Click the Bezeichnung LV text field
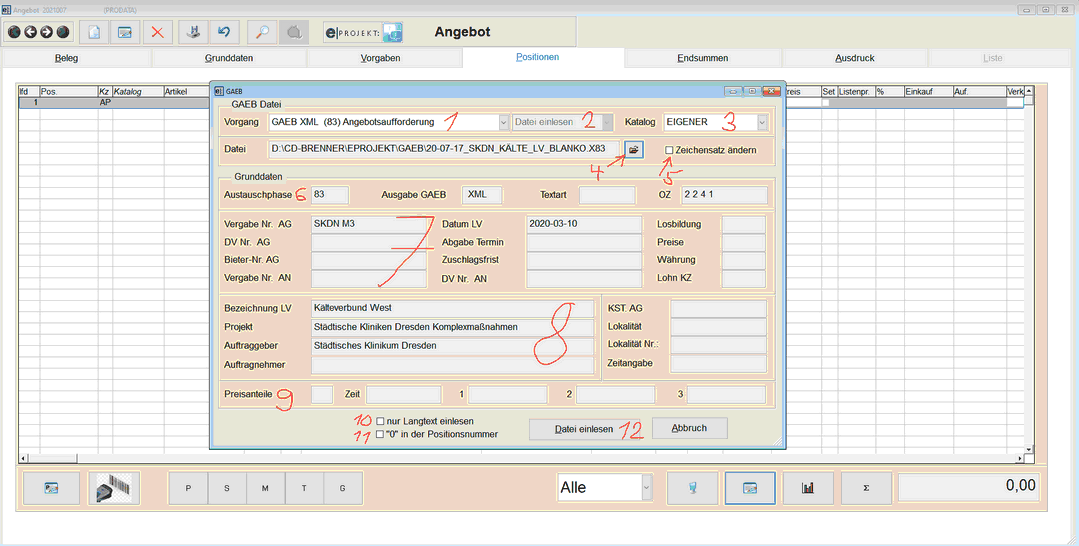Viewport: 1079px width, 546px height. 452,308
